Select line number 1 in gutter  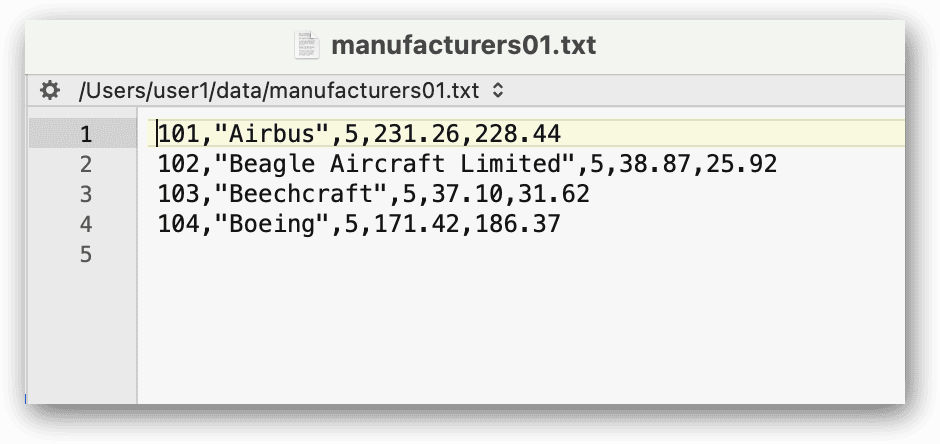coord(86,134)
